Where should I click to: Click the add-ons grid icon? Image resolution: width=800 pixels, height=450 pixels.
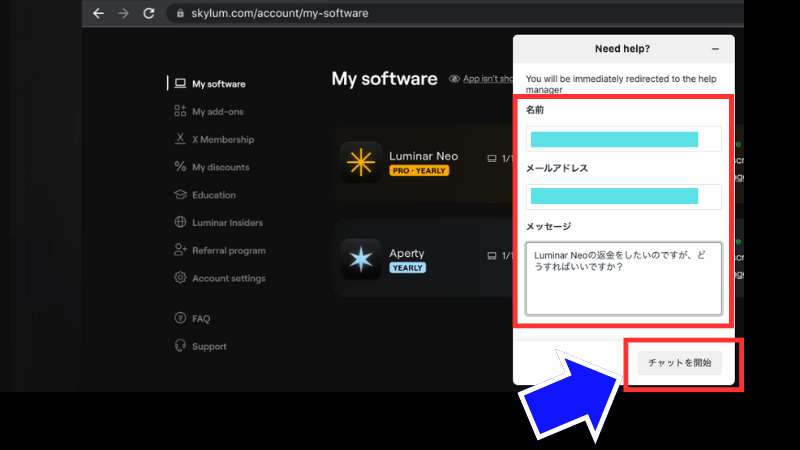(x=180, y=111)
